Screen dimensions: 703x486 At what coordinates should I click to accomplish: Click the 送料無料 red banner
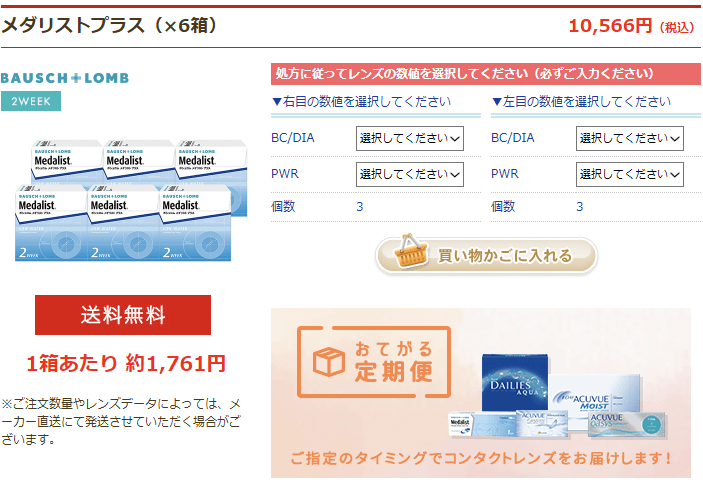[123, 315]
